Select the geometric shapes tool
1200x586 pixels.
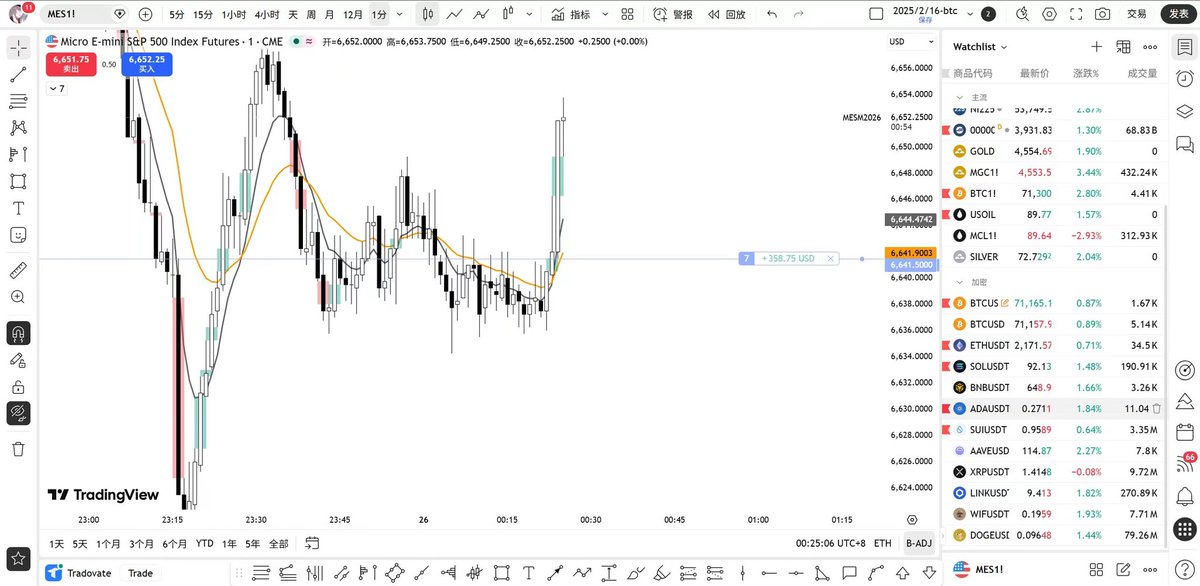pos(18,181)
